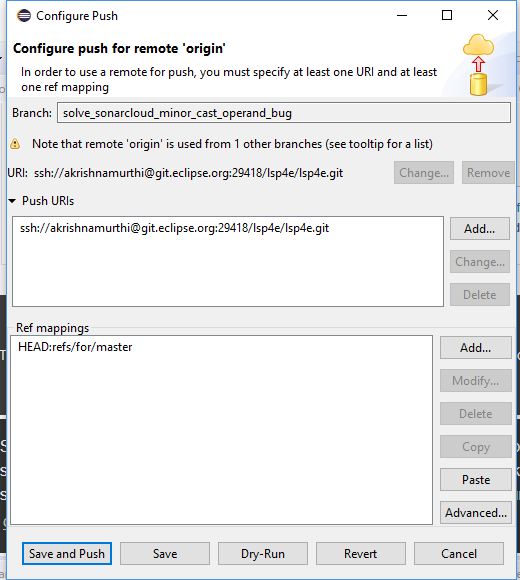Click the cloud push banner image
Viewport: 520px width, 580px height.
[478, 65]
